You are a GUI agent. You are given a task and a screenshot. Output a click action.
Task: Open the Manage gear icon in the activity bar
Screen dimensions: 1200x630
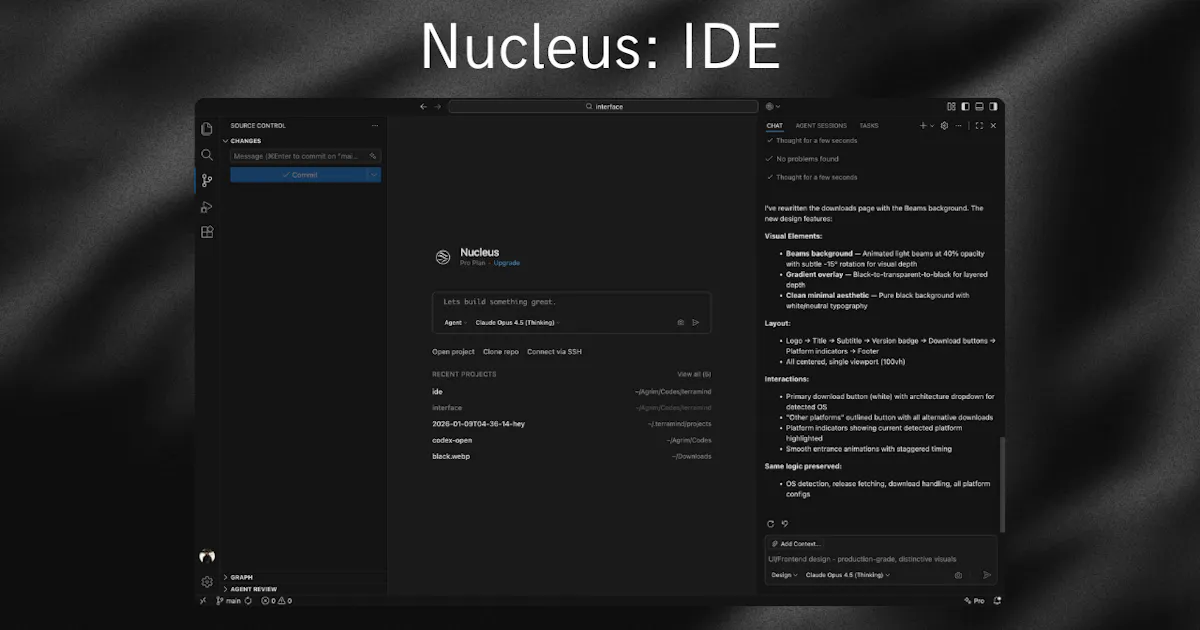tap(207, 582)
